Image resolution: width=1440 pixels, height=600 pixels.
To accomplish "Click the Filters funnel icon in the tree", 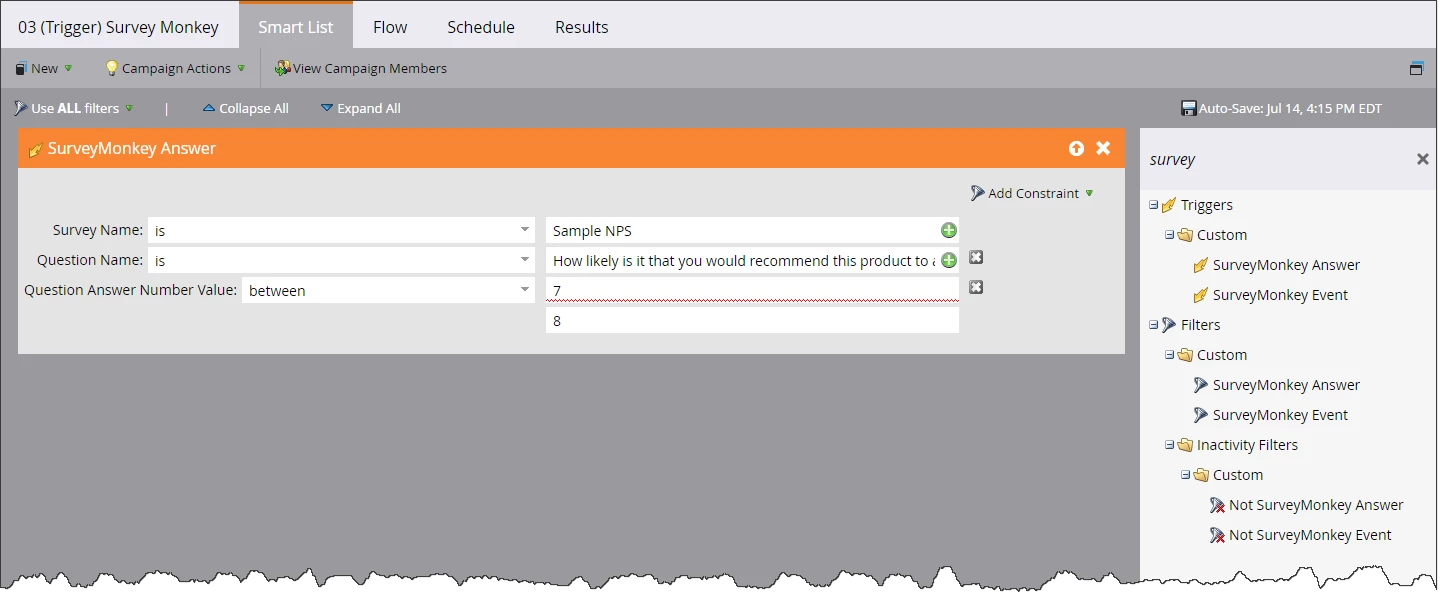I will click(x=1169, y=325).
